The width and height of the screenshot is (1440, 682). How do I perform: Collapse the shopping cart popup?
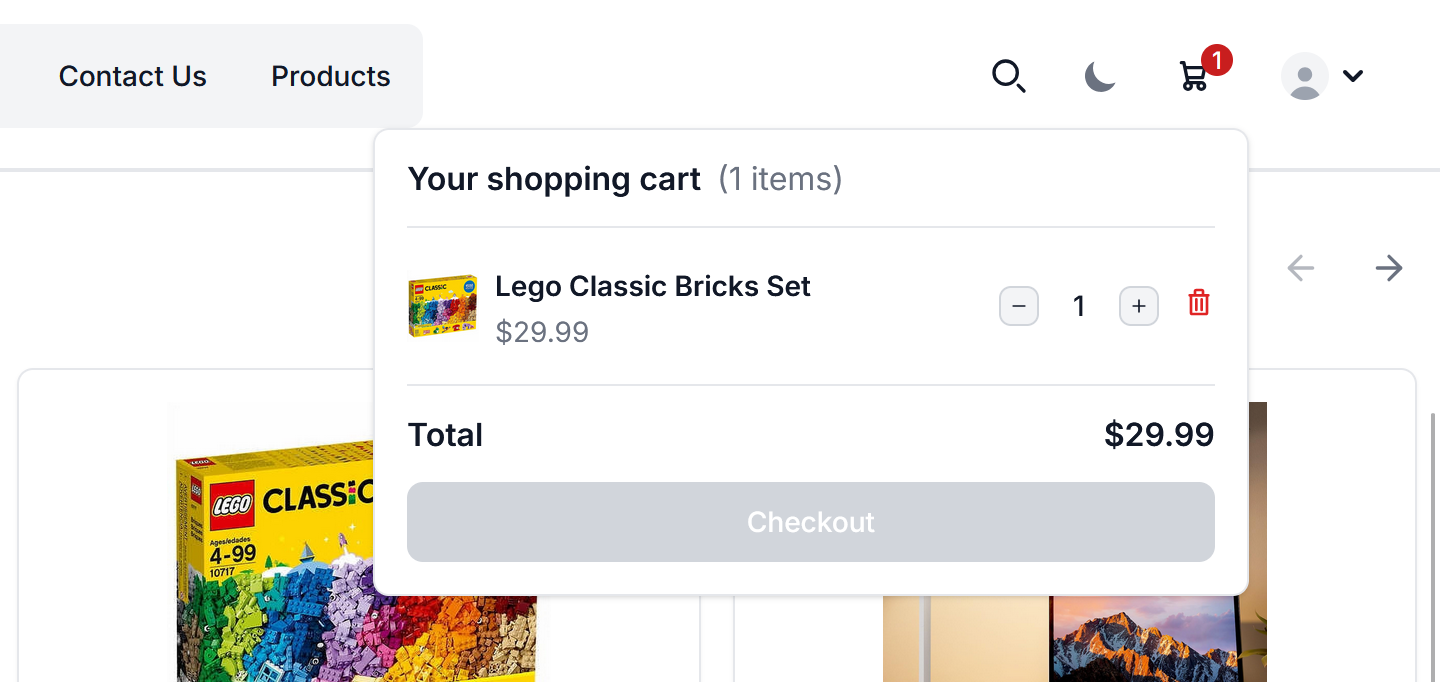(1192, 76)
